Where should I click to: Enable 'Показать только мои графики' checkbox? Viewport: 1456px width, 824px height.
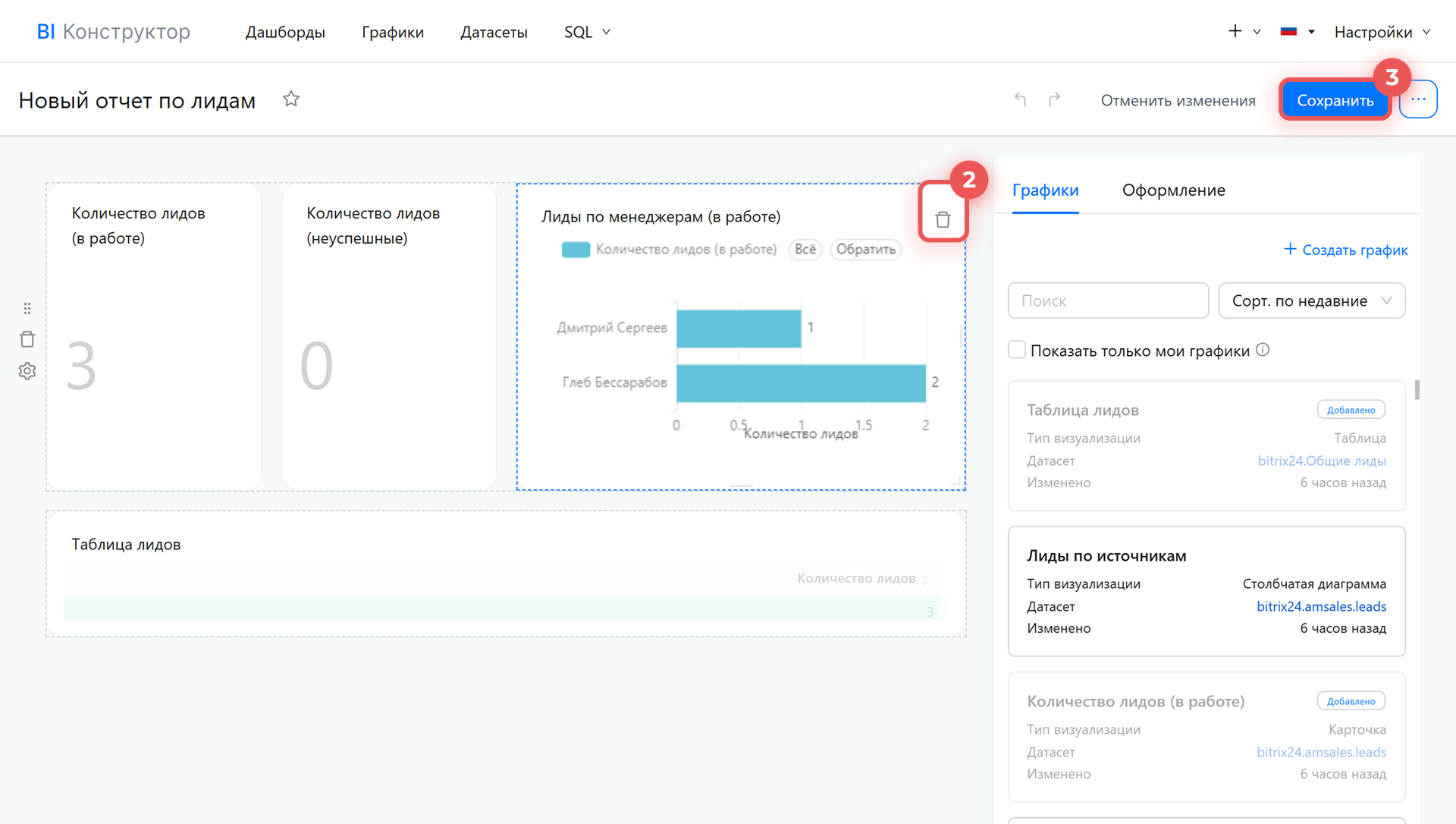1017,350
